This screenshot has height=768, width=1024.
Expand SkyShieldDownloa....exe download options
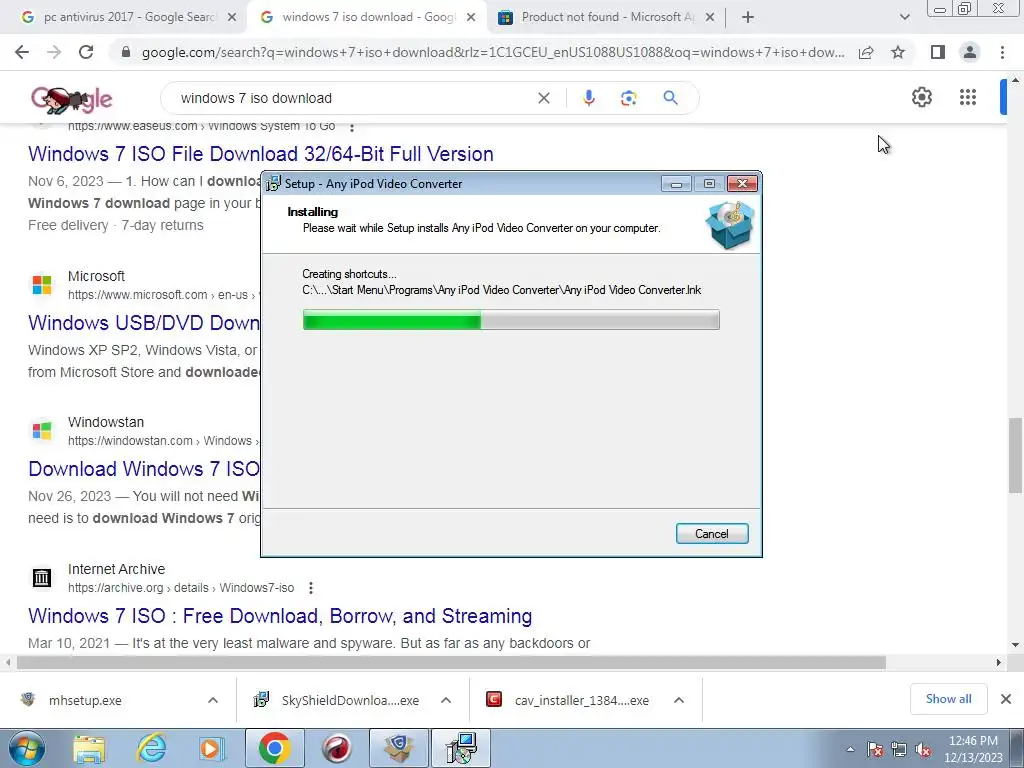point(445,700)
